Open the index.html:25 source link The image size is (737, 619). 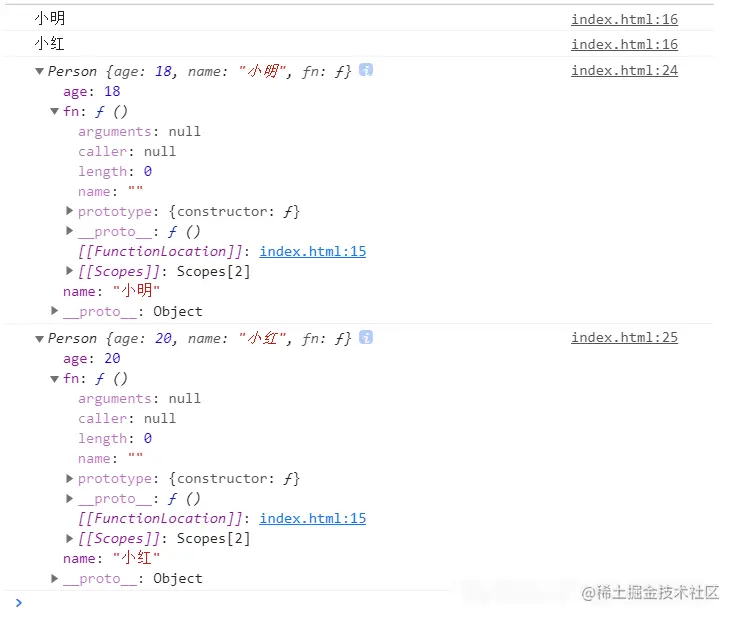point(624,337)
